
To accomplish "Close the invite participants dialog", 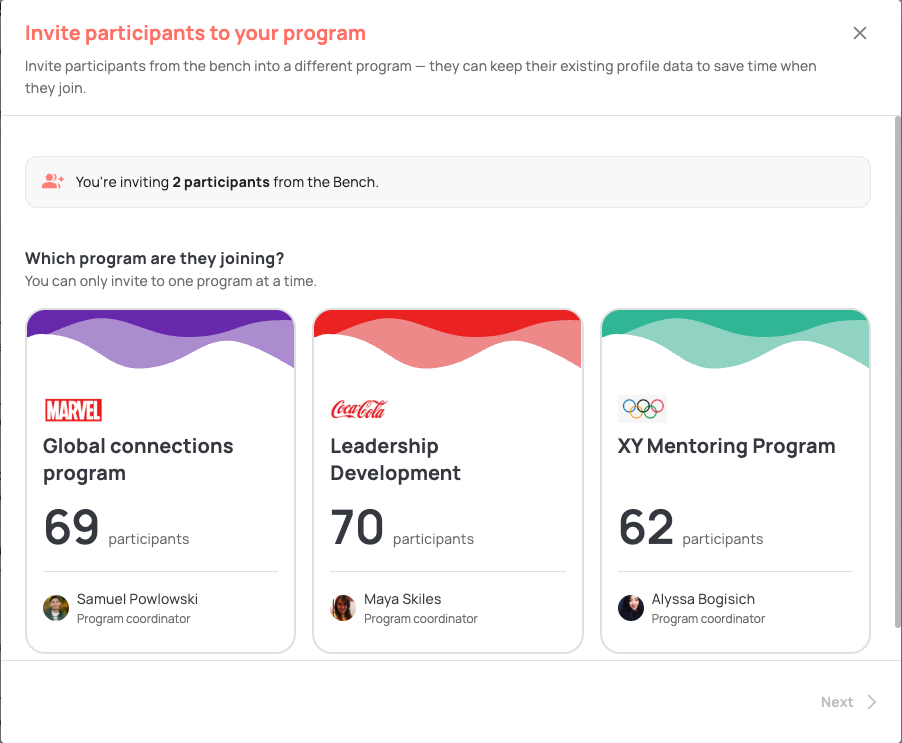I will [x=859, y=33].
